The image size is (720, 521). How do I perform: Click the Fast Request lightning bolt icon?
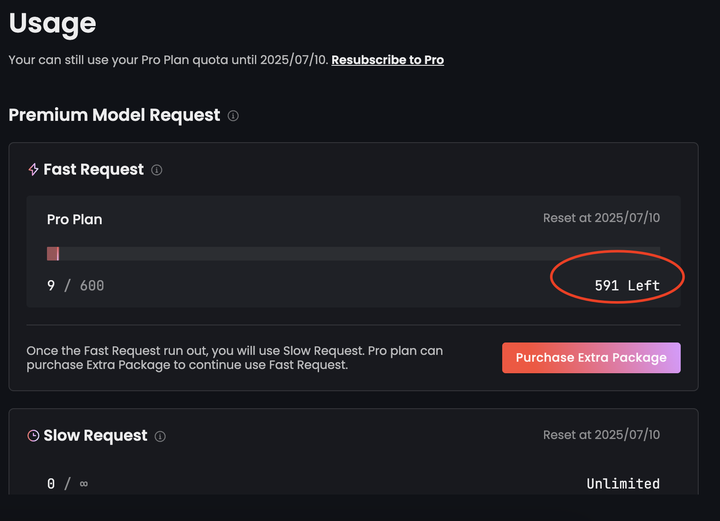(33, 170)
